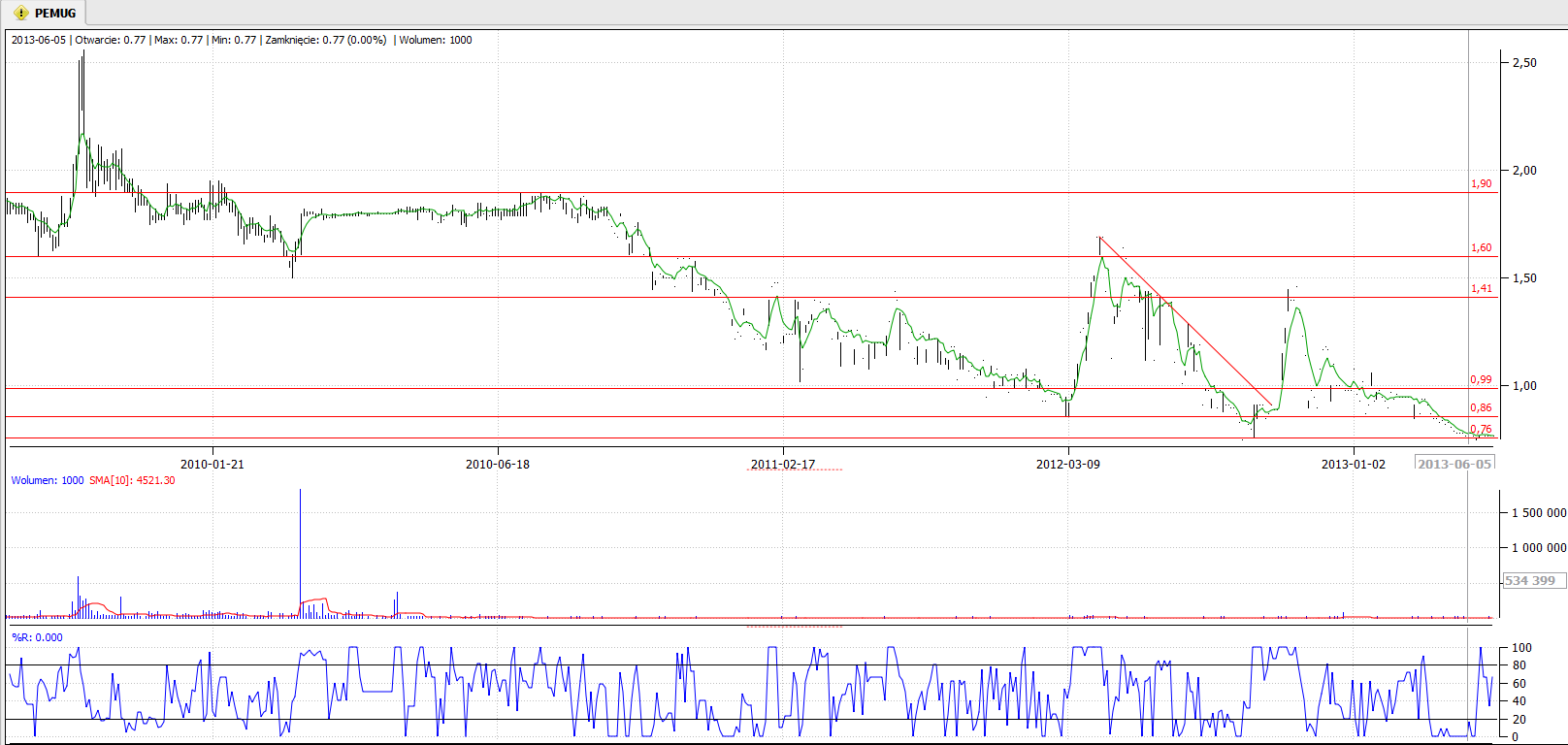Click the tallest volume spike bar

[300, 552]
